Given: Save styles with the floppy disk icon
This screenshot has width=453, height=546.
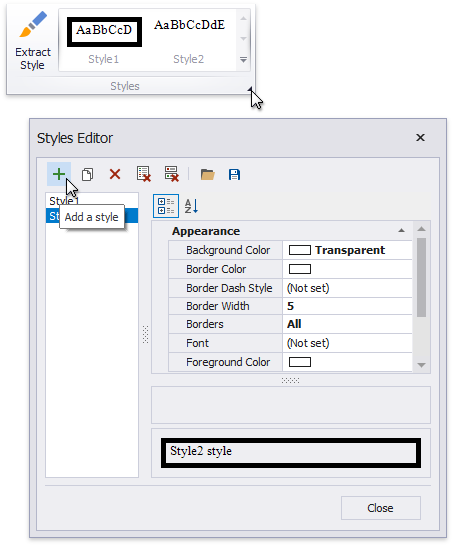Looking at the screenshot, I should 234,174.
